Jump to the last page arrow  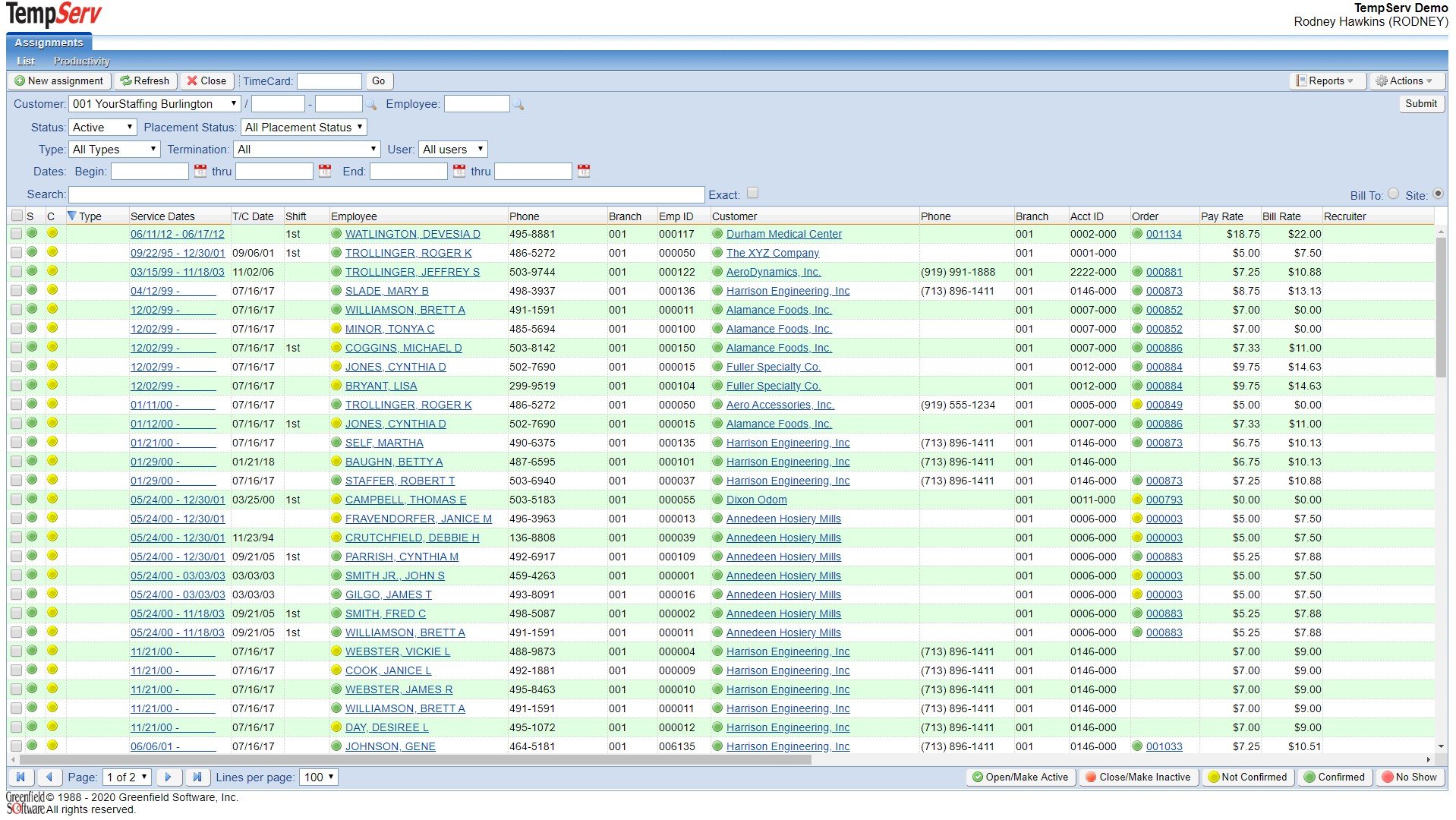(197, 777)
